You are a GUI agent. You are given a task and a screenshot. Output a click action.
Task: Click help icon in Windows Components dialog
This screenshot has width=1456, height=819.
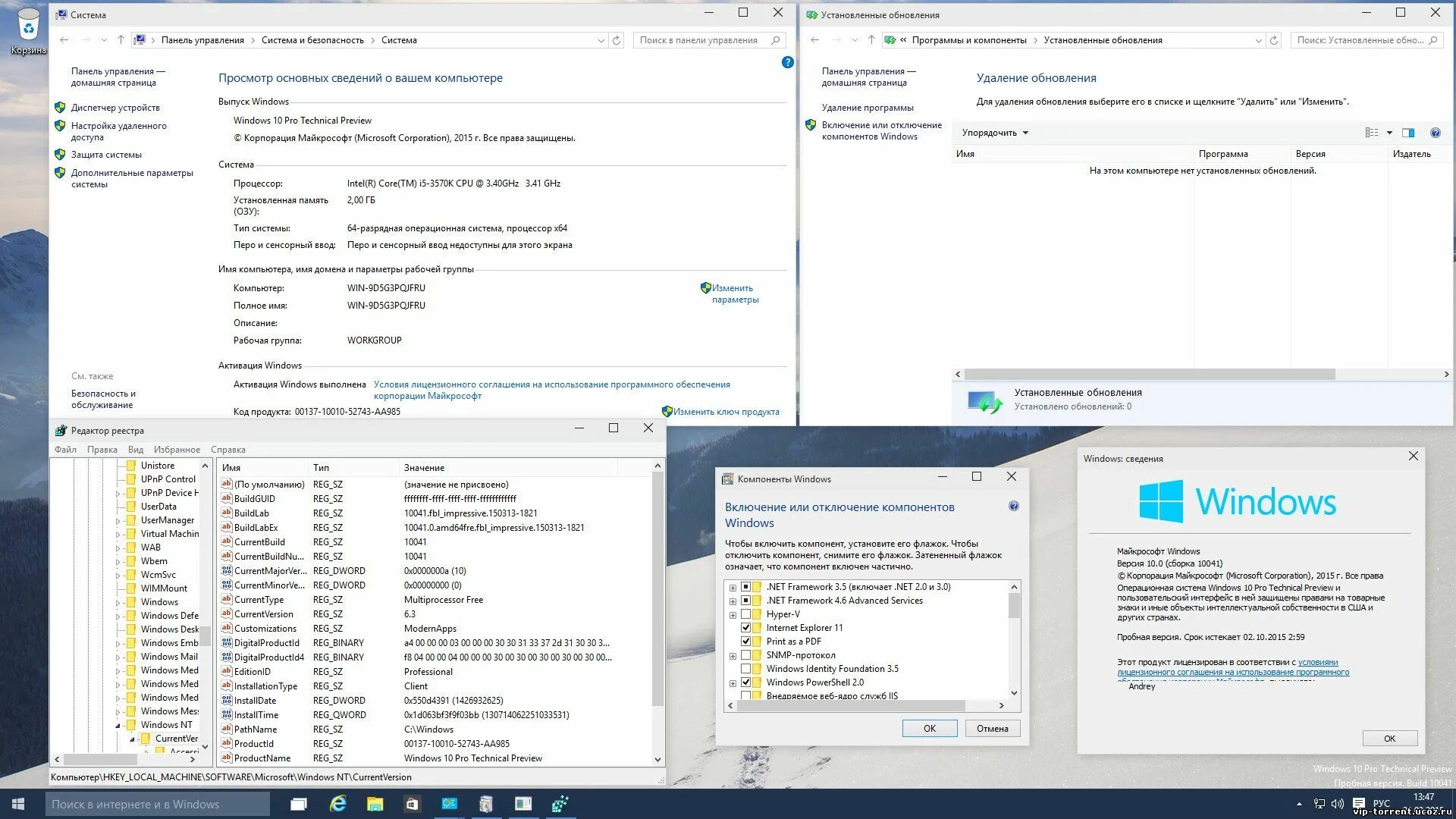pyautogui.click(x=1014, y=507)
